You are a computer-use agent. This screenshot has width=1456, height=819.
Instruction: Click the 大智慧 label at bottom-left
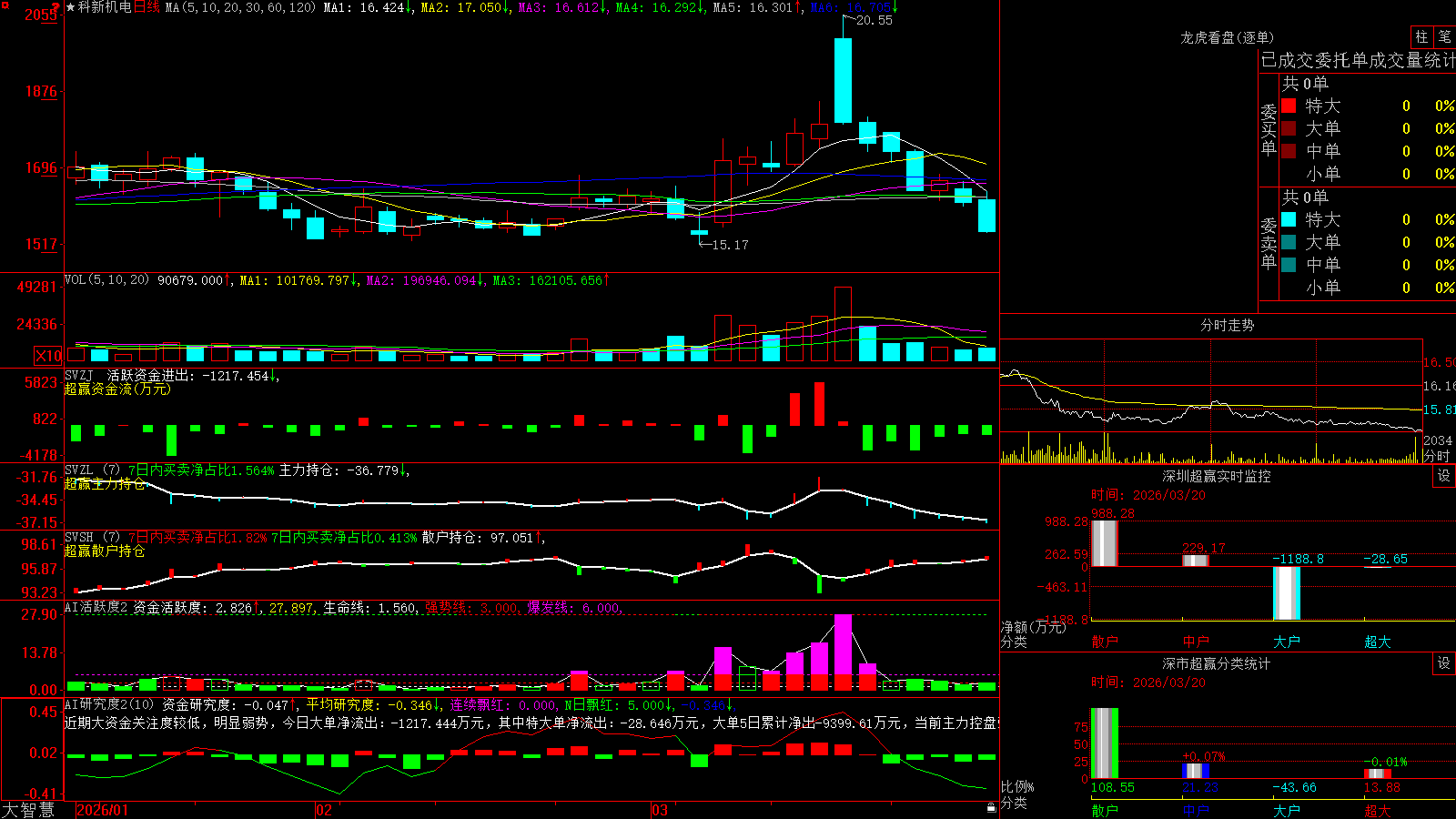tap(28, 810)
